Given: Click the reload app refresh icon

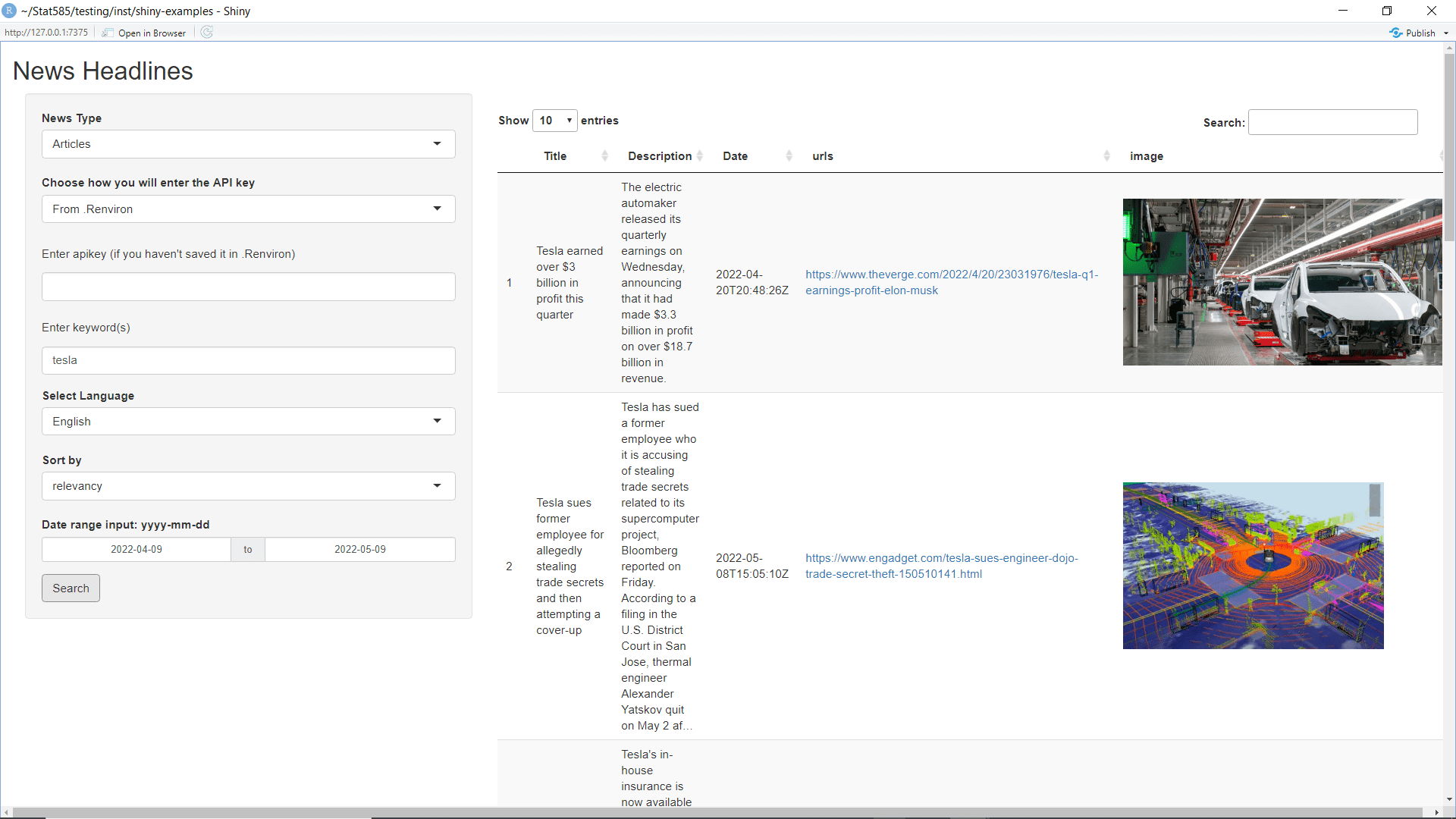Looking at the screenshot, I should [x=207, y=33].
